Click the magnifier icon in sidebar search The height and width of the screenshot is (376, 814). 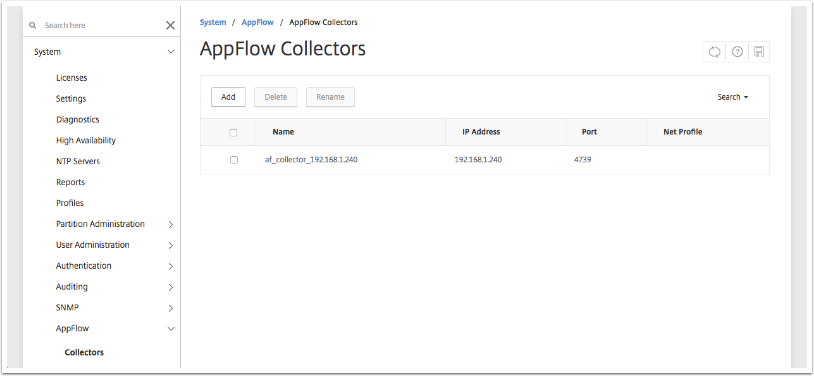[33, 25]
